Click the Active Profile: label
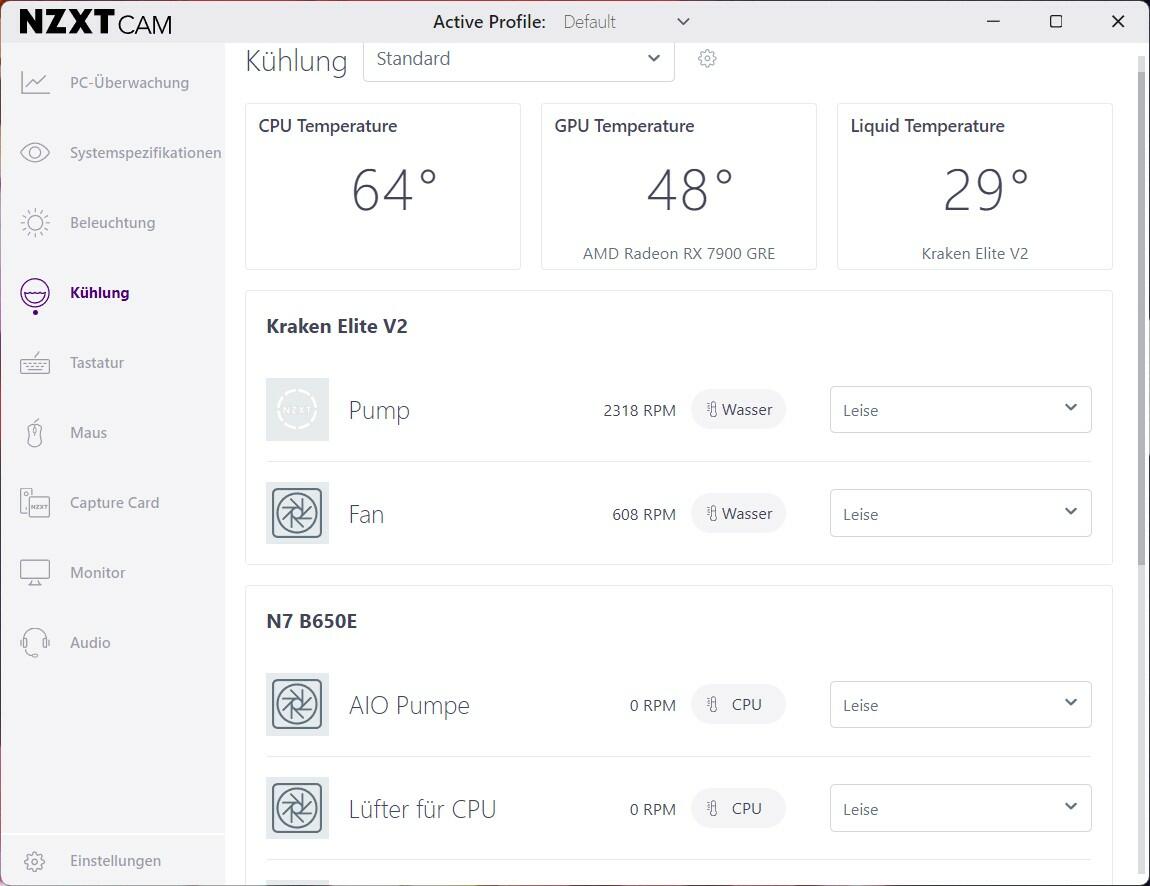 coord(489,22)
